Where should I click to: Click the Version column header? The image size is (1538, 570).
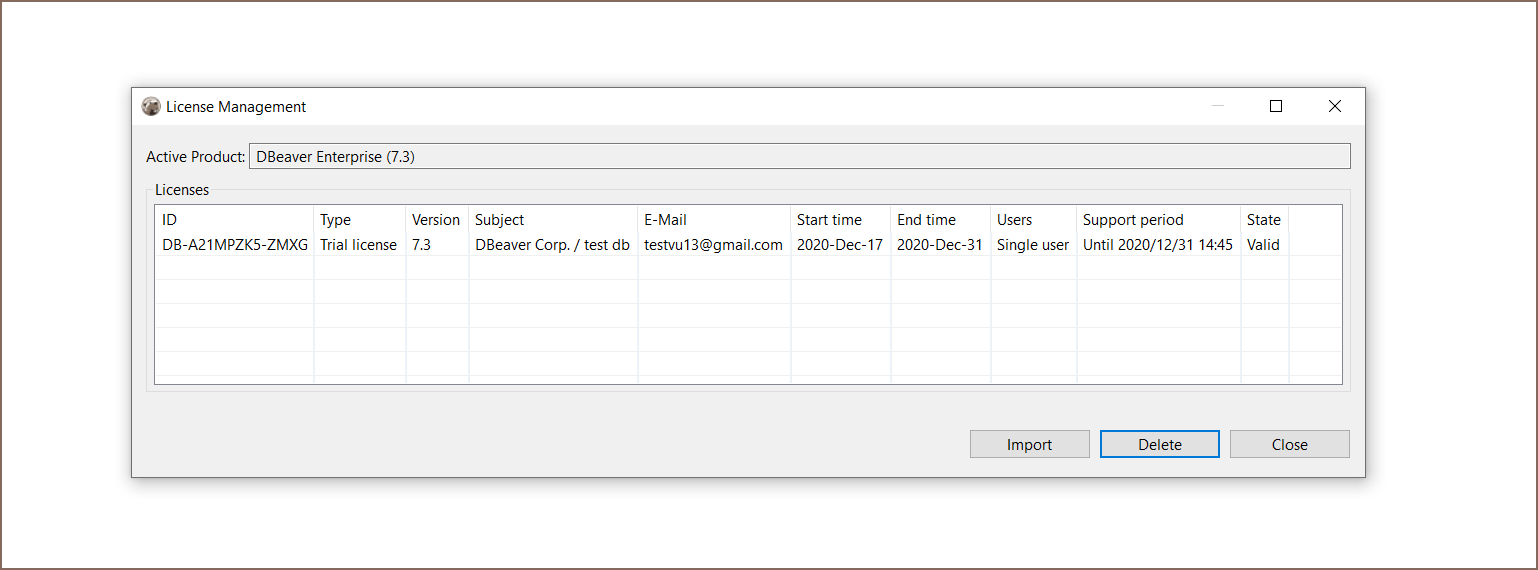tap(436, 220)
